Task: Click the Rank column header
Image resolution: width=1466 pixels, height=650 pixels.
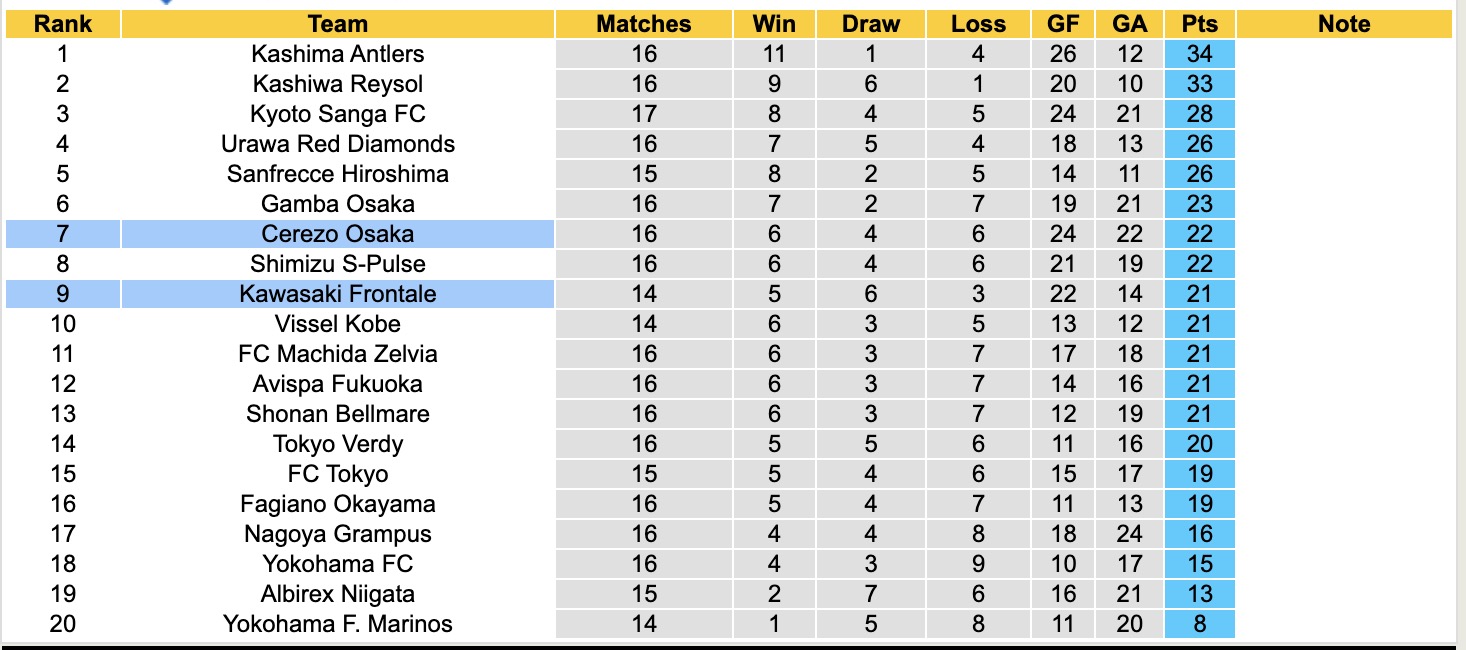Action: coord(62,24)
